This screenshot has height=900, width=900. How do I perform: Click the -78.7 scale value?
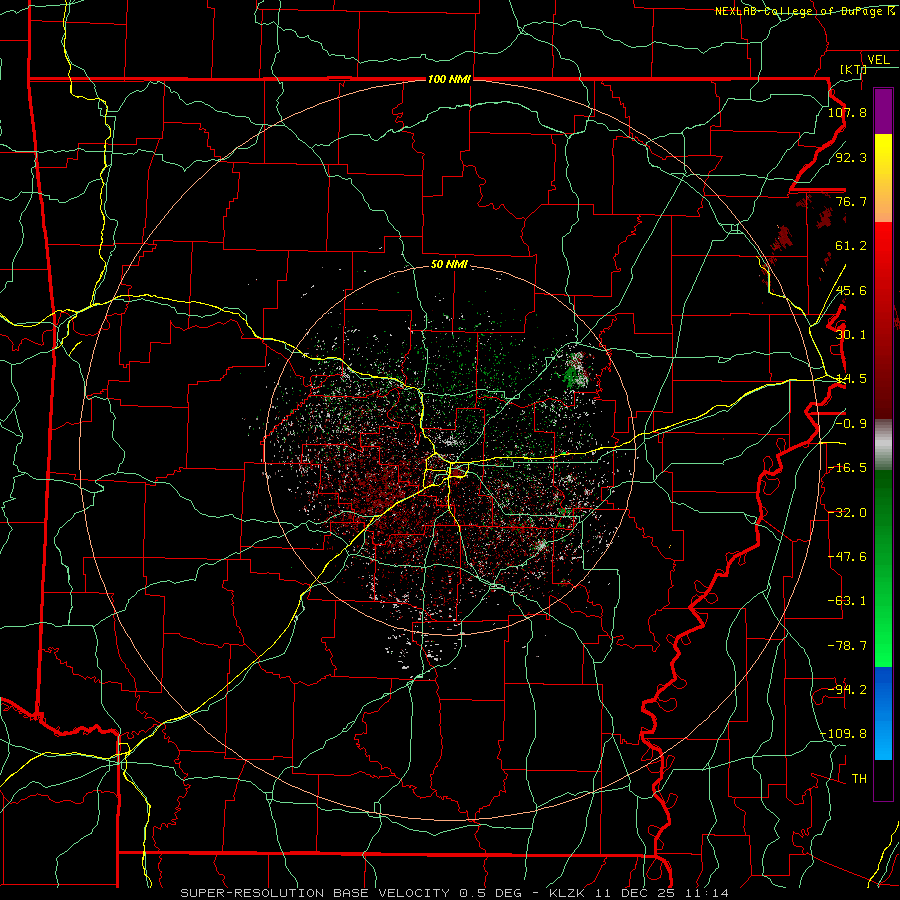(847, 646)
